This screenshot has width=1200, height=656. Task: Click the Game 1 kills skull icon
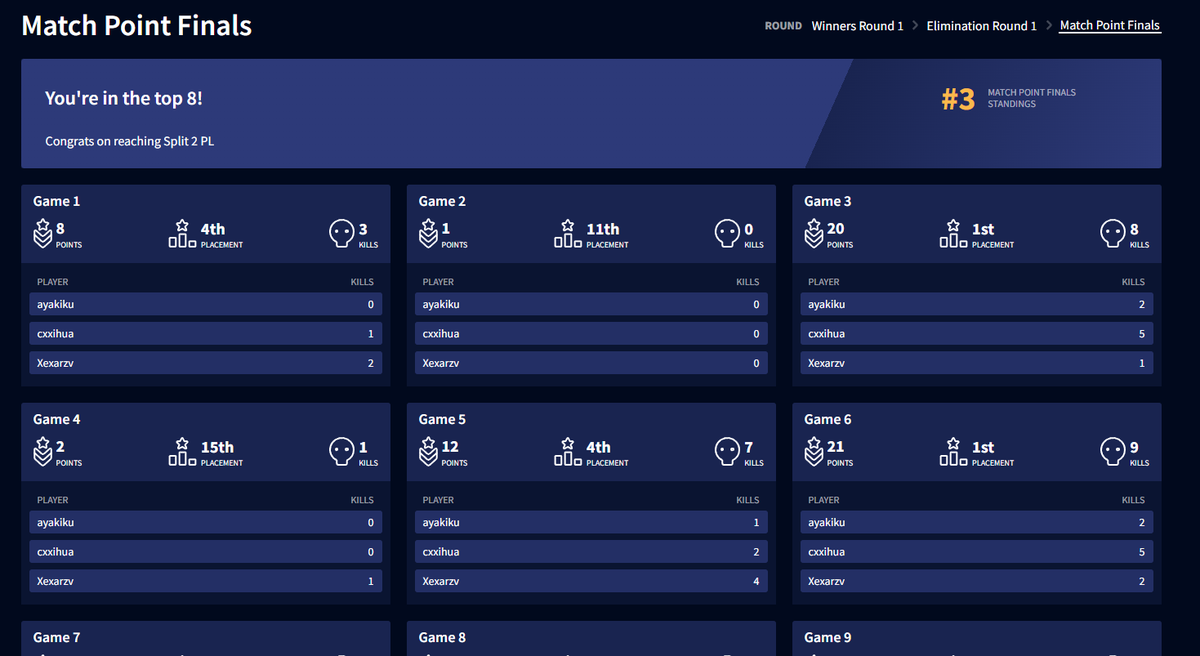pos(342,234)
